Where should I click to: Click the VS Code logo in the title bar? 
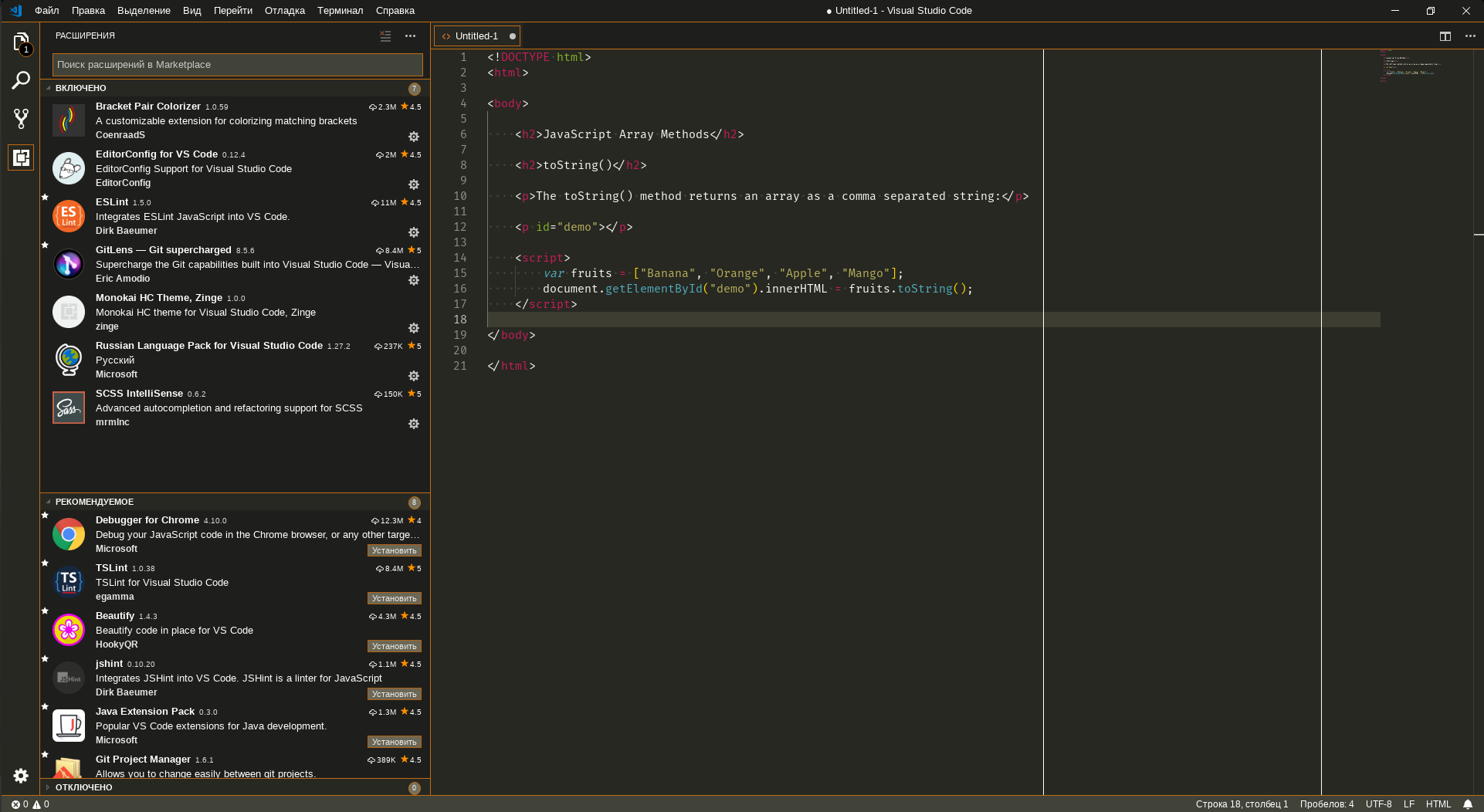[x=15, y=11]
